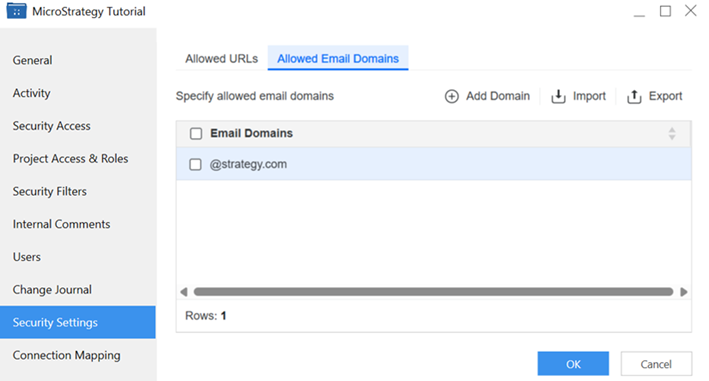Confirm changes with the OK button
The image size is (709, 381).
[x=573, y=364]
